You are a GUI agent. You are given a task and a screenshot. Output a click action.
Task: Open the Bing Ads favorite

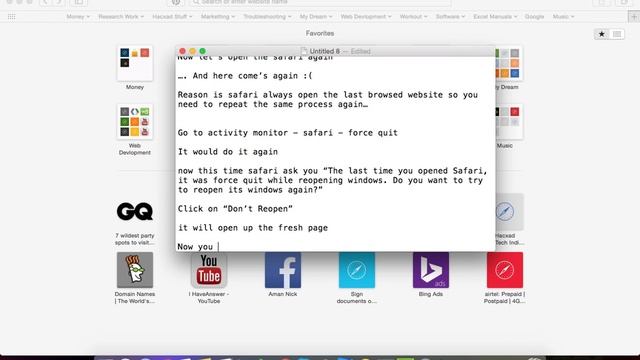click(x=431, y=270)
